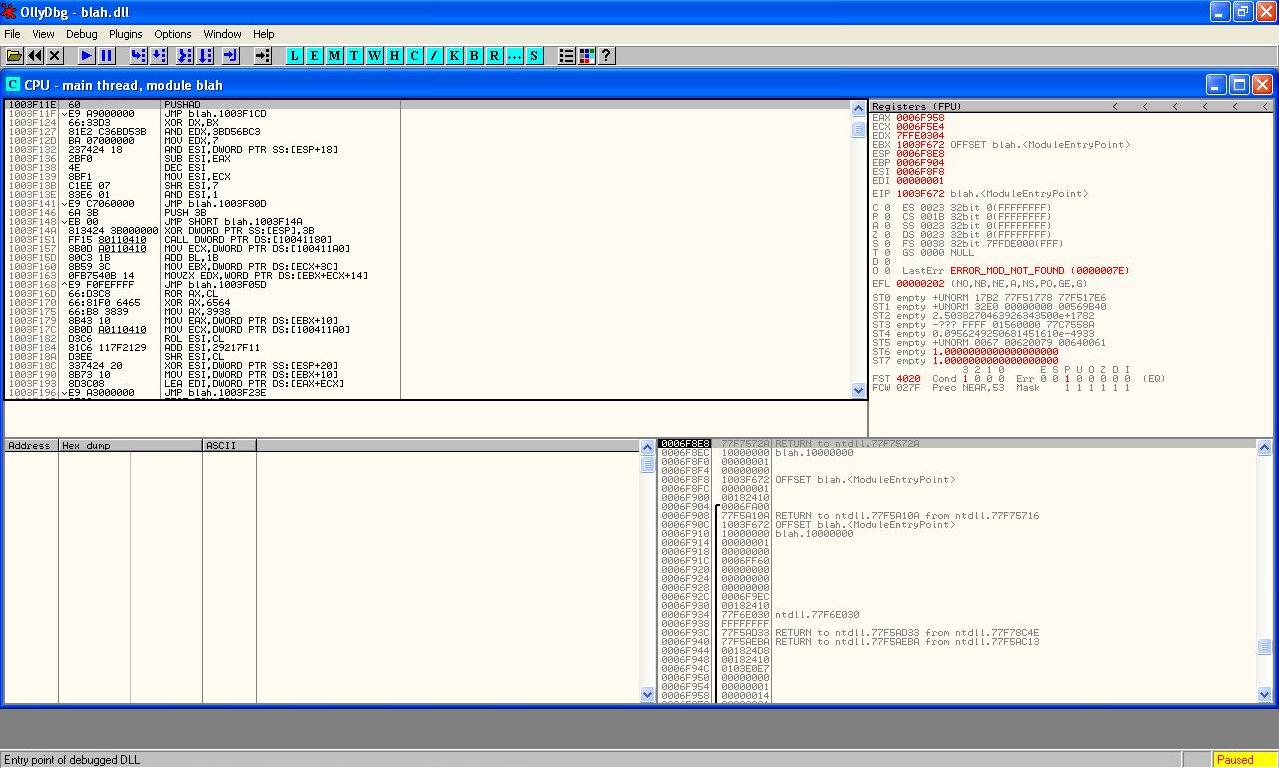
Task: Click the ASCII column header in dump
Action: [229, 446]
